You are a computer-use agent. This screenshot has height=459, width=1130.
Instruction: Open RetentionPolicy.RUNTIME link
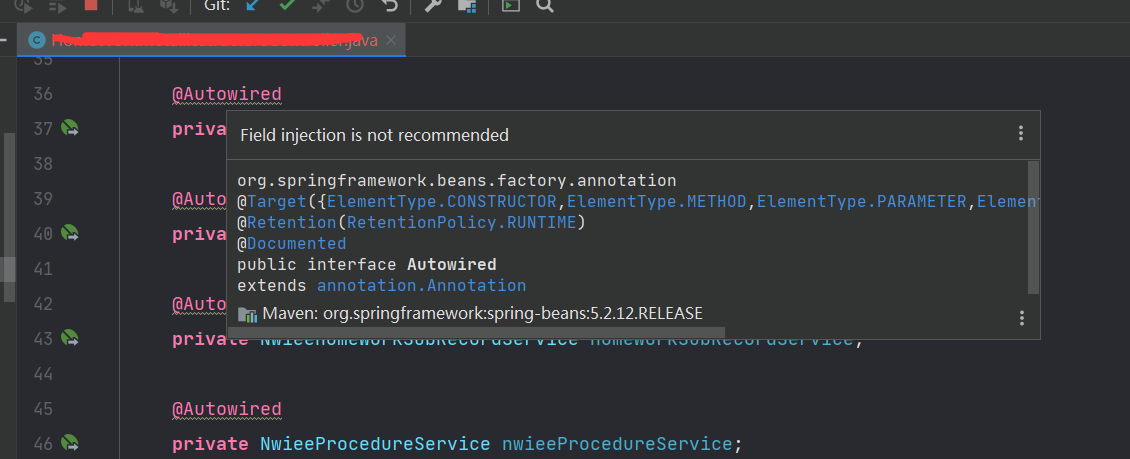(x=462, y=223)
